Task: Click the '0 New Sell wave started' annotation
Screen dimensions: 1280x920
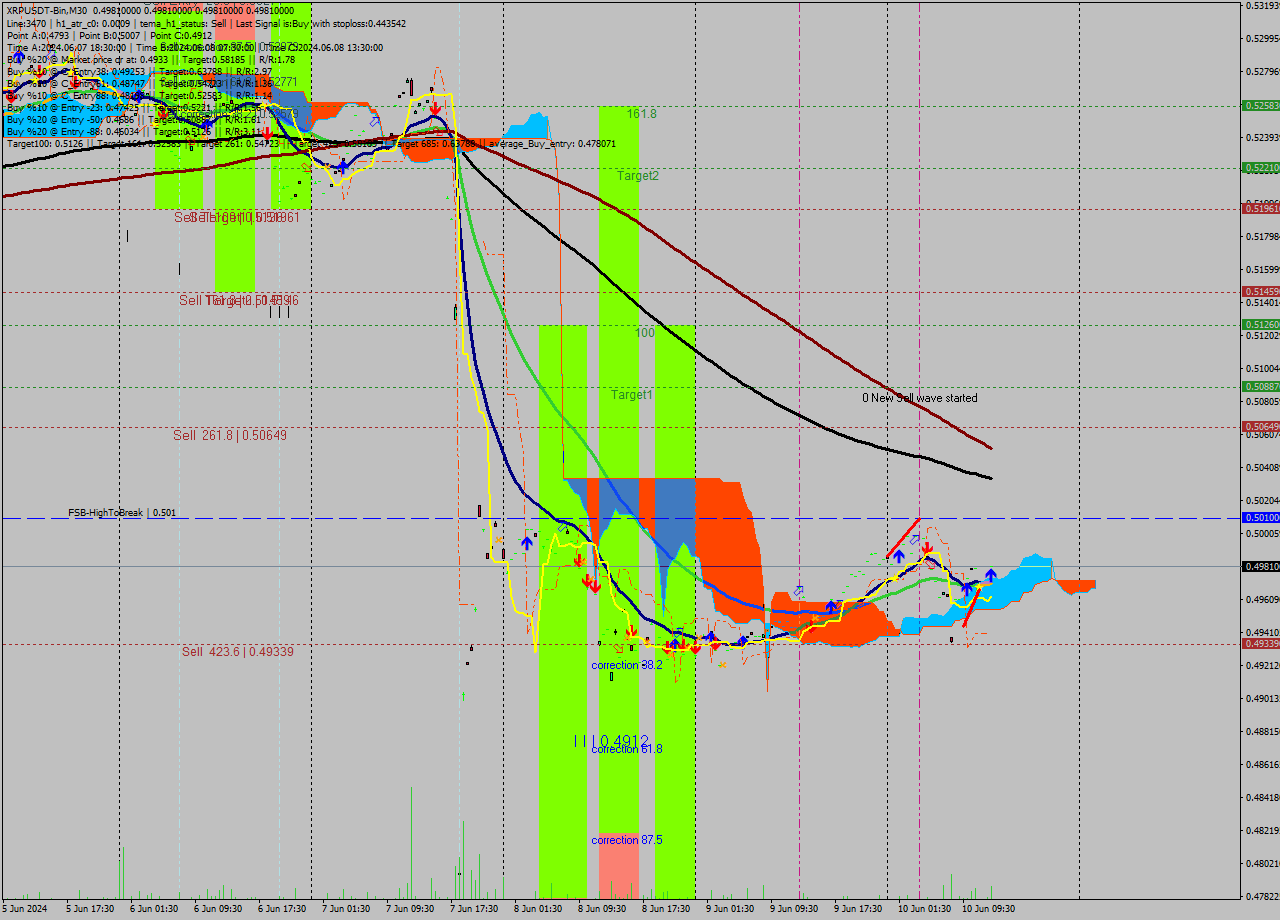Action: click(920, 398)
